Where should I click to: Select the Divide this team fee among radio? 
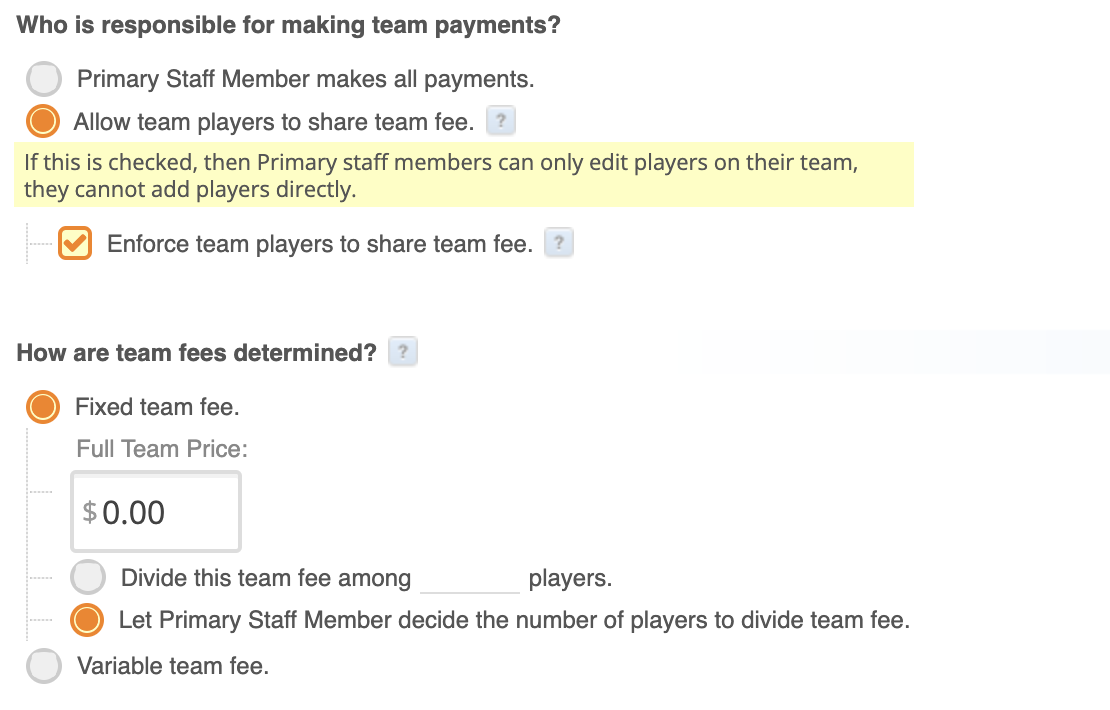click(88, 578)
